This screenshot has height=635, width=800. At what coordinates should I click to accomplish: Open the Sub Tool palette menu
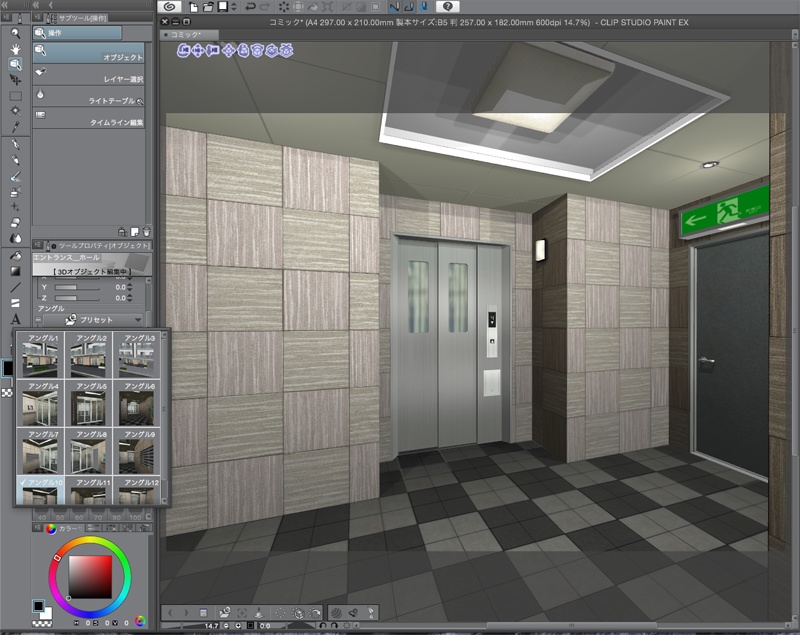click(38, 18)
